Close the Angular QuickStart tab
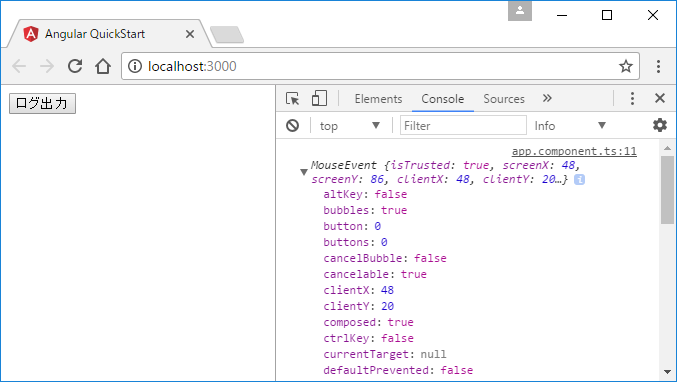 click(x=190, y=34)
